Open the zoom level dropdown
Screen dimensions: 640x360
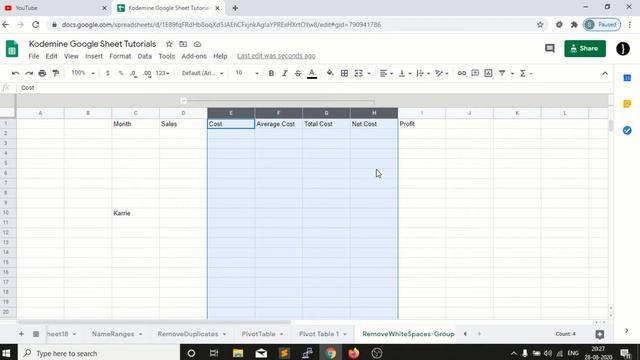[x=83, y=73]
